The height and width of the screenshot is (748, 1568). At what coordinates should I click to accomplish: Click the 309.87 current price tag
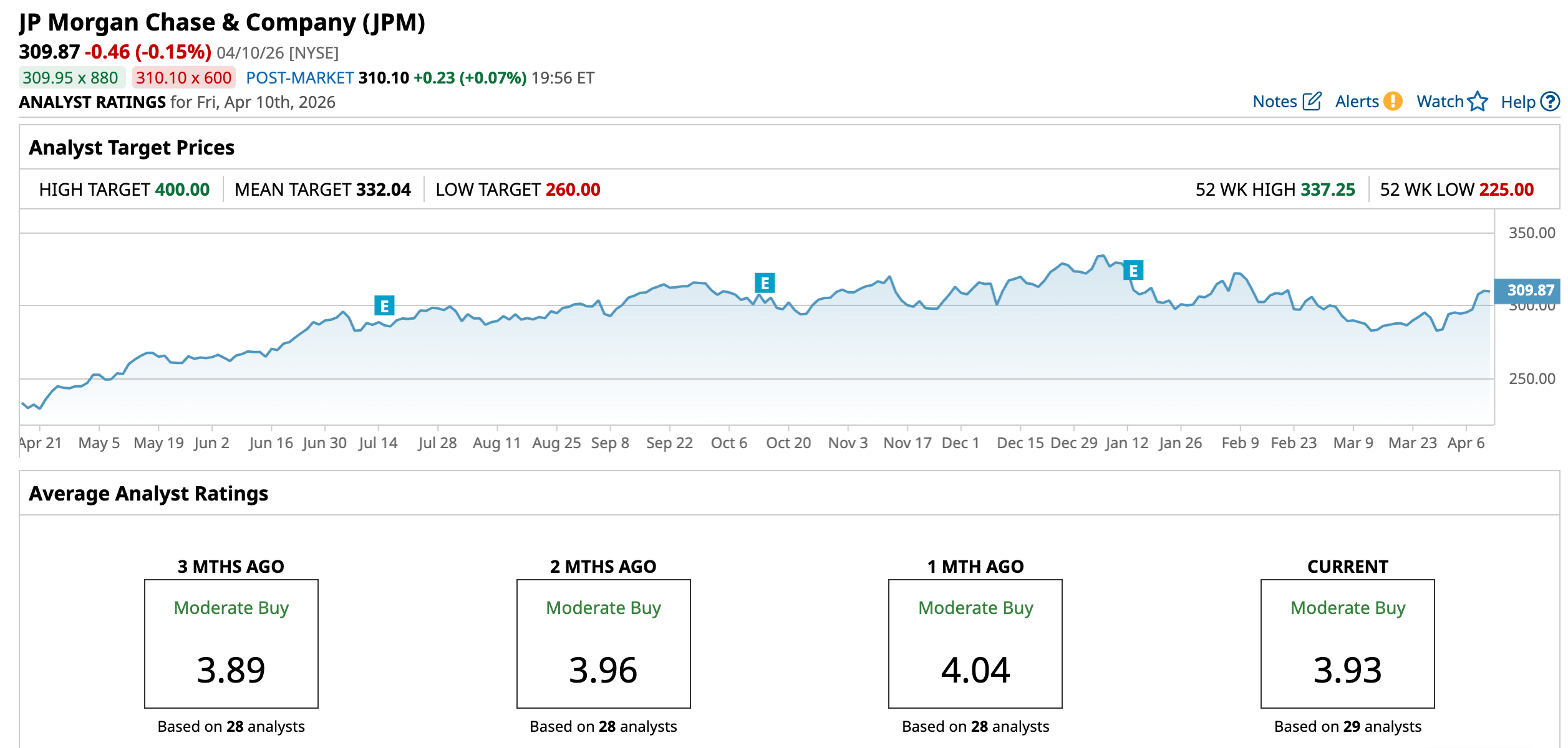coord(1529,290)
